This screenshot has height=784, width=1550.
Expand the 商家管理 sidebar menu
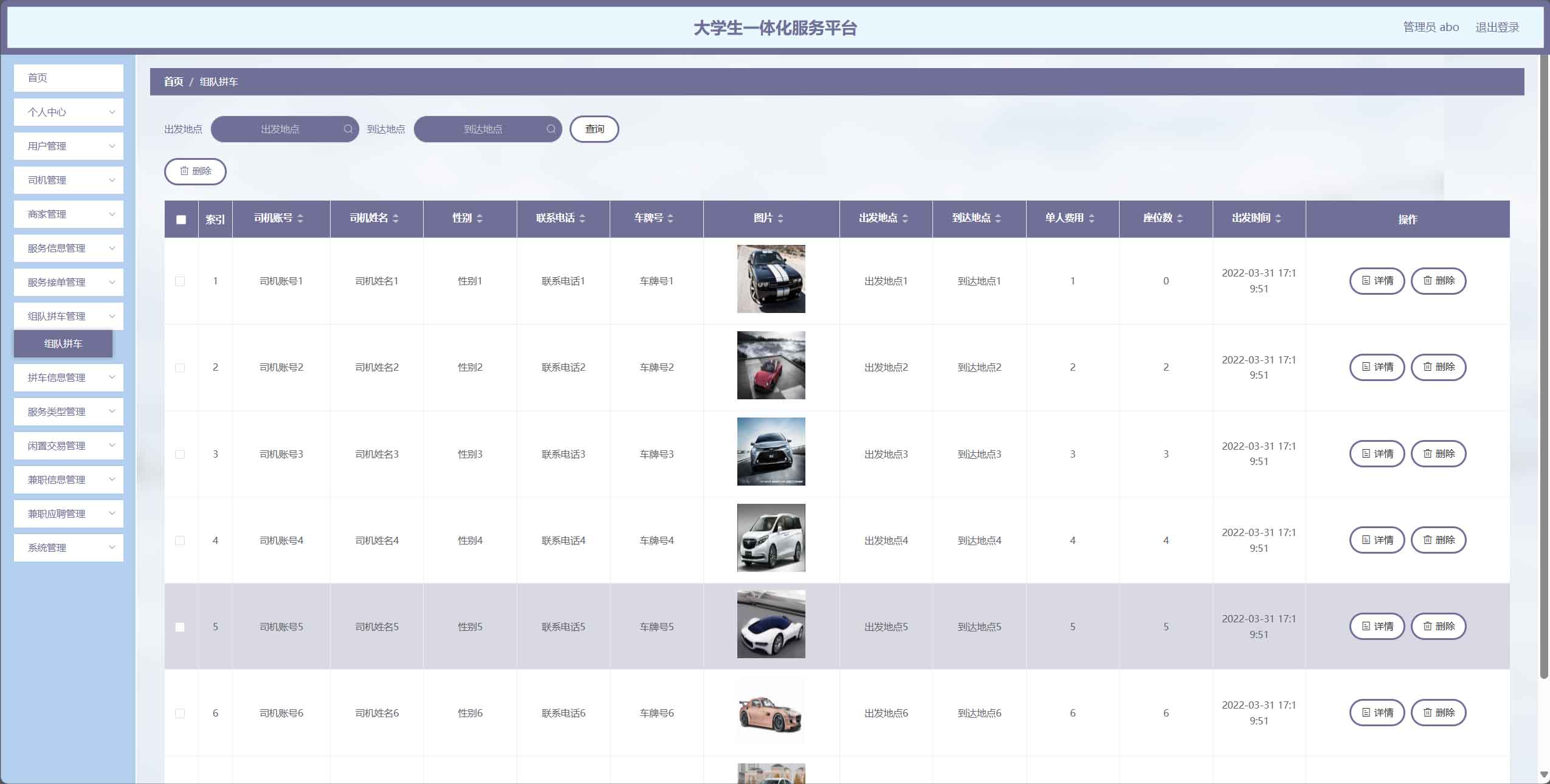tap(69, 215)
